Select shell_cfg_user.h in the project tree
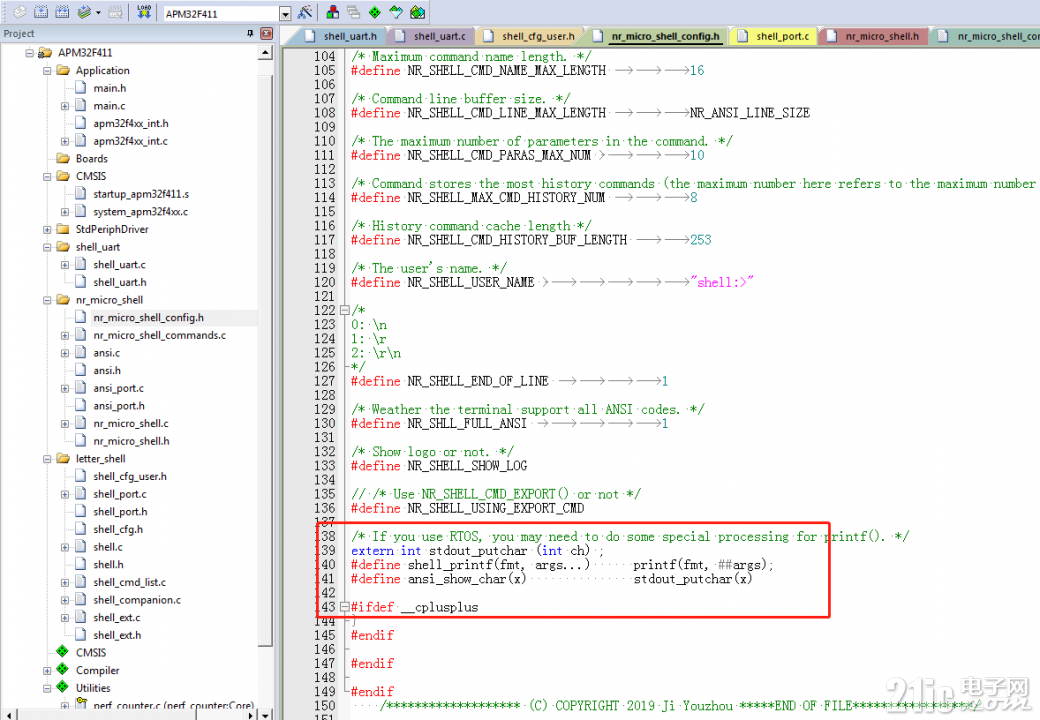1040x720 pixels. [x=130, y=476]
